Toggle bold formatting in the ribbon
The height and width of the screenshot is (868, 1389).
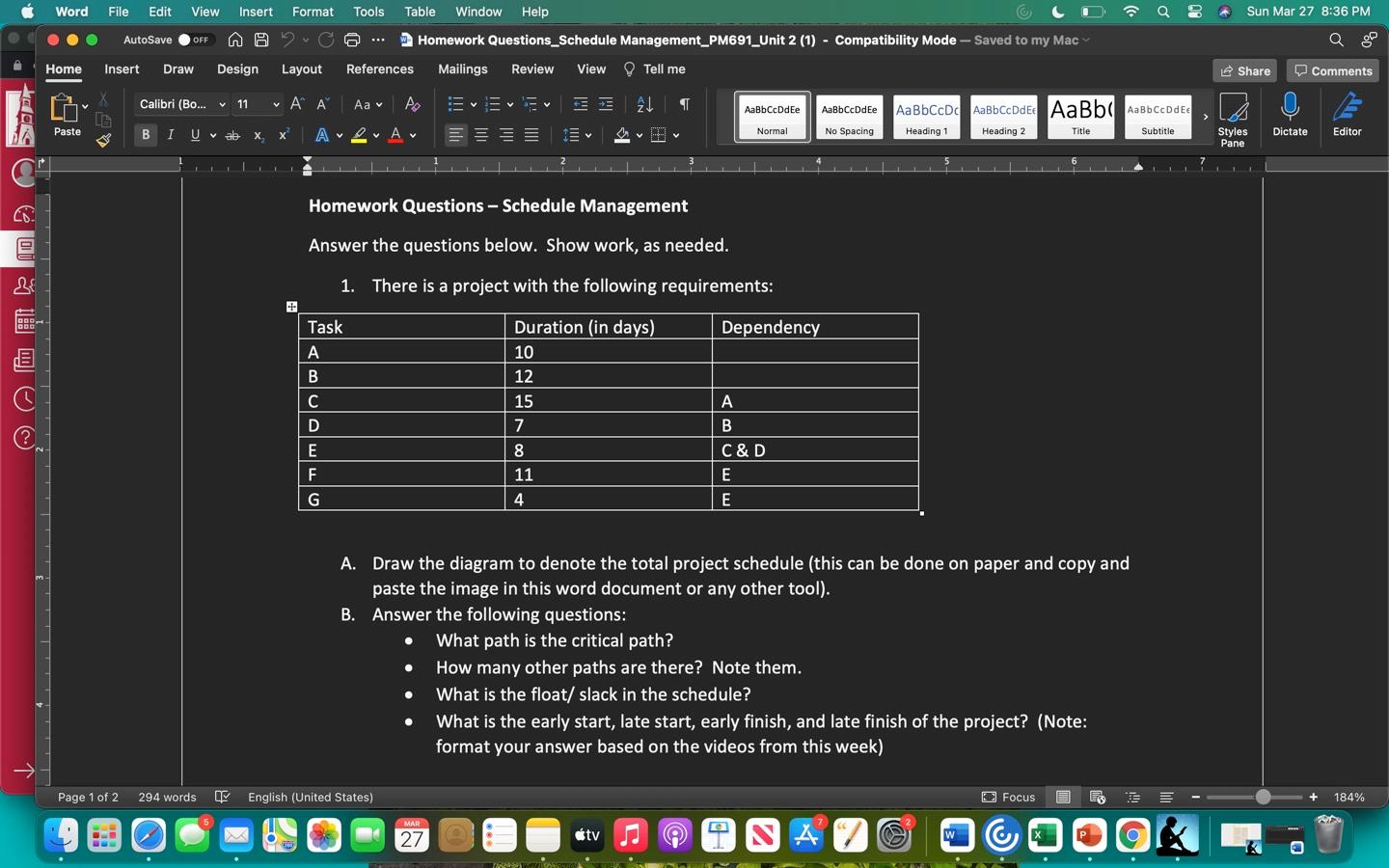pyautogui.click(x=146, y=135)
